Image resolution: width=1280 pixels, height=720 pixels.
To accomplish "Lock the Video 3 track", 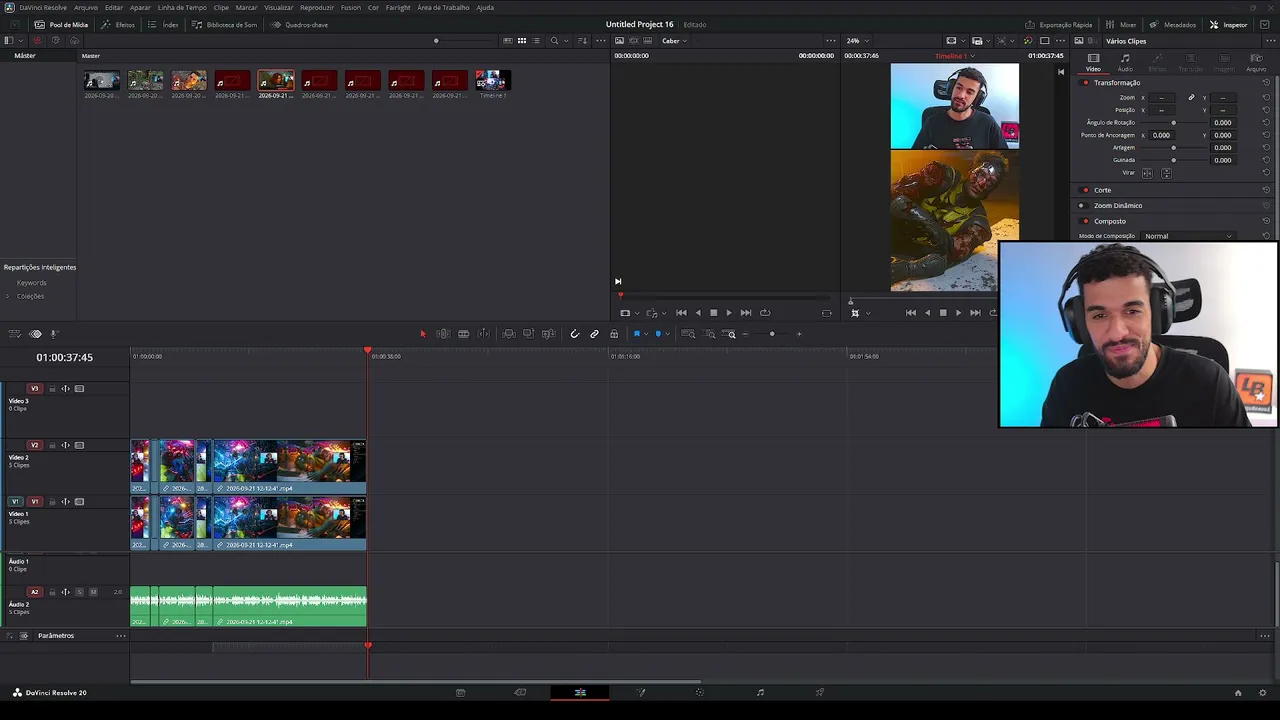I will (x=52, y=389).
